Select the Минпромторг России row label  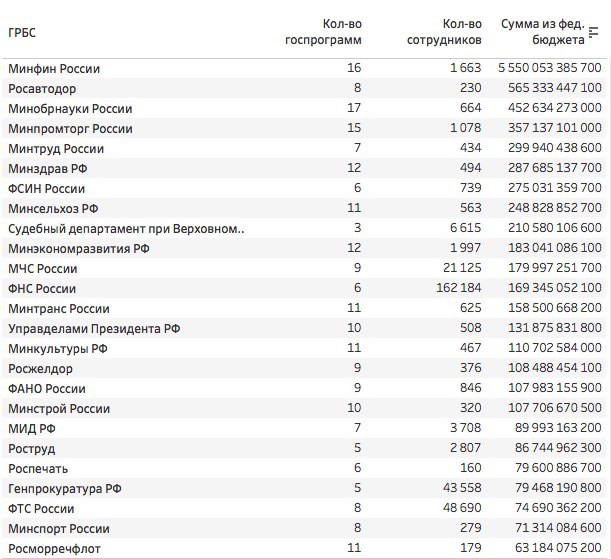click(x=71, y=129)
